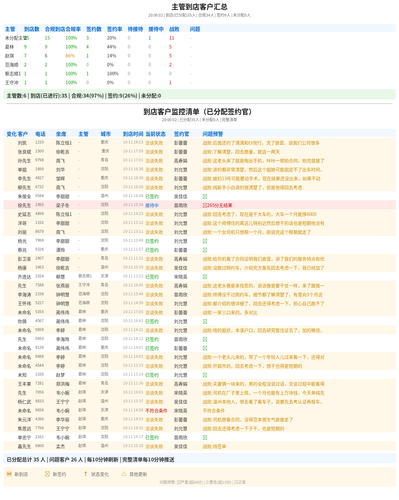Click the green check icon in 10-11 14:12 row
This screenshot has width=399, height=500.
(205, 339)
